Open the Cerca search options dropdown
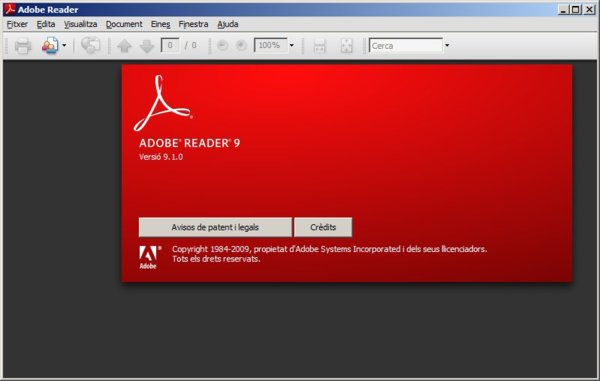The width and height of the screenshot is (600, 381). (x=447, y=46)
